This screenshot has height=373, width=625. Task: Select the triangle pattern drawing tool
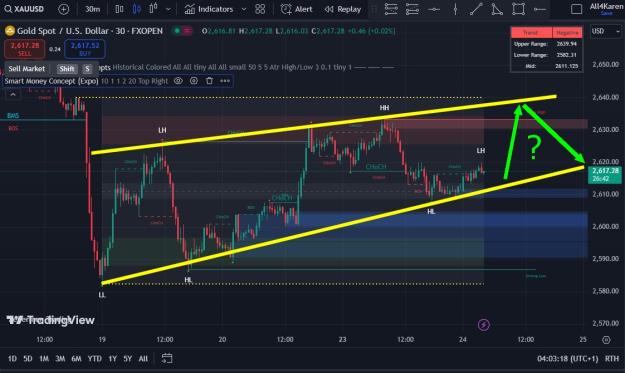pos(497,9)
